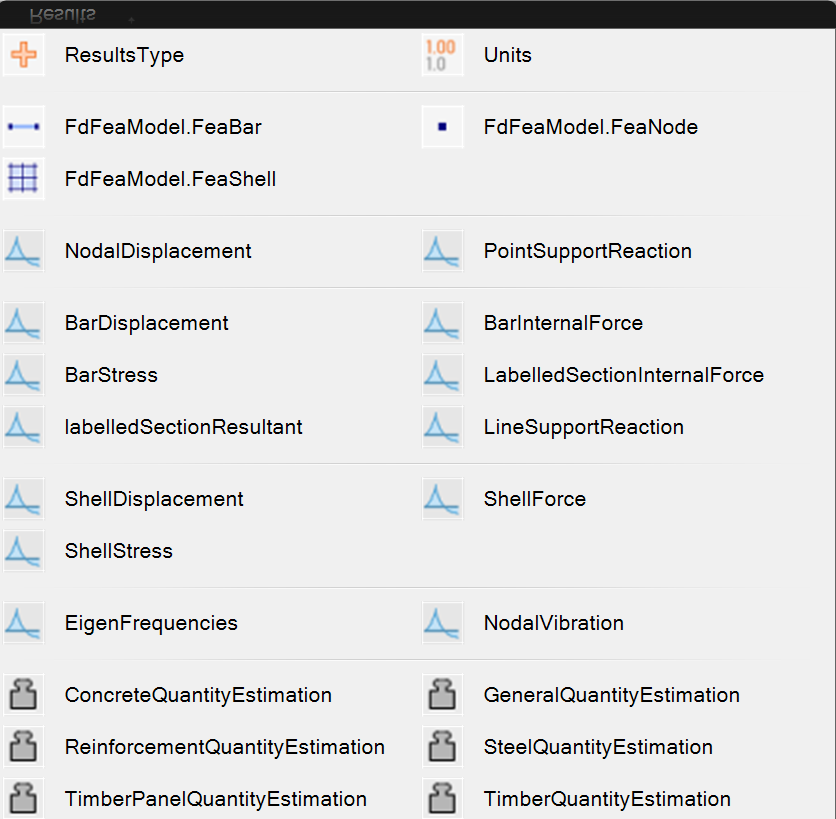Click the BarStress graph icon
This screenshot has width=836, height=819.
(x=24, y=375)
